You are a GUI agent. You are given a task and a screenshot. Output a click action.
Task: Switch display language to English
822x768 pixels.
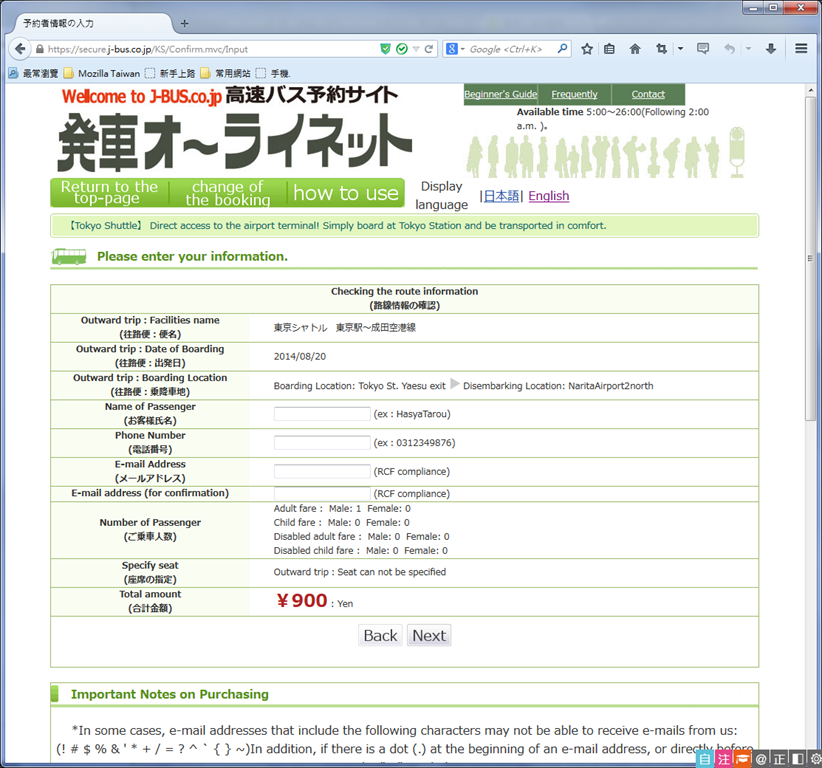click(x=549, y=196)
